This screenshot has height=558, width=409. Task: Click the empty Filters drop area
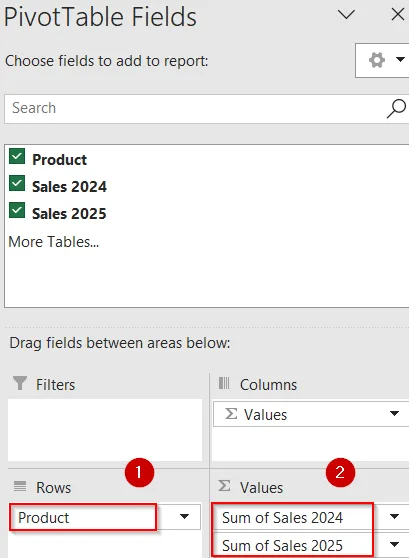click(x=105, y=430)
